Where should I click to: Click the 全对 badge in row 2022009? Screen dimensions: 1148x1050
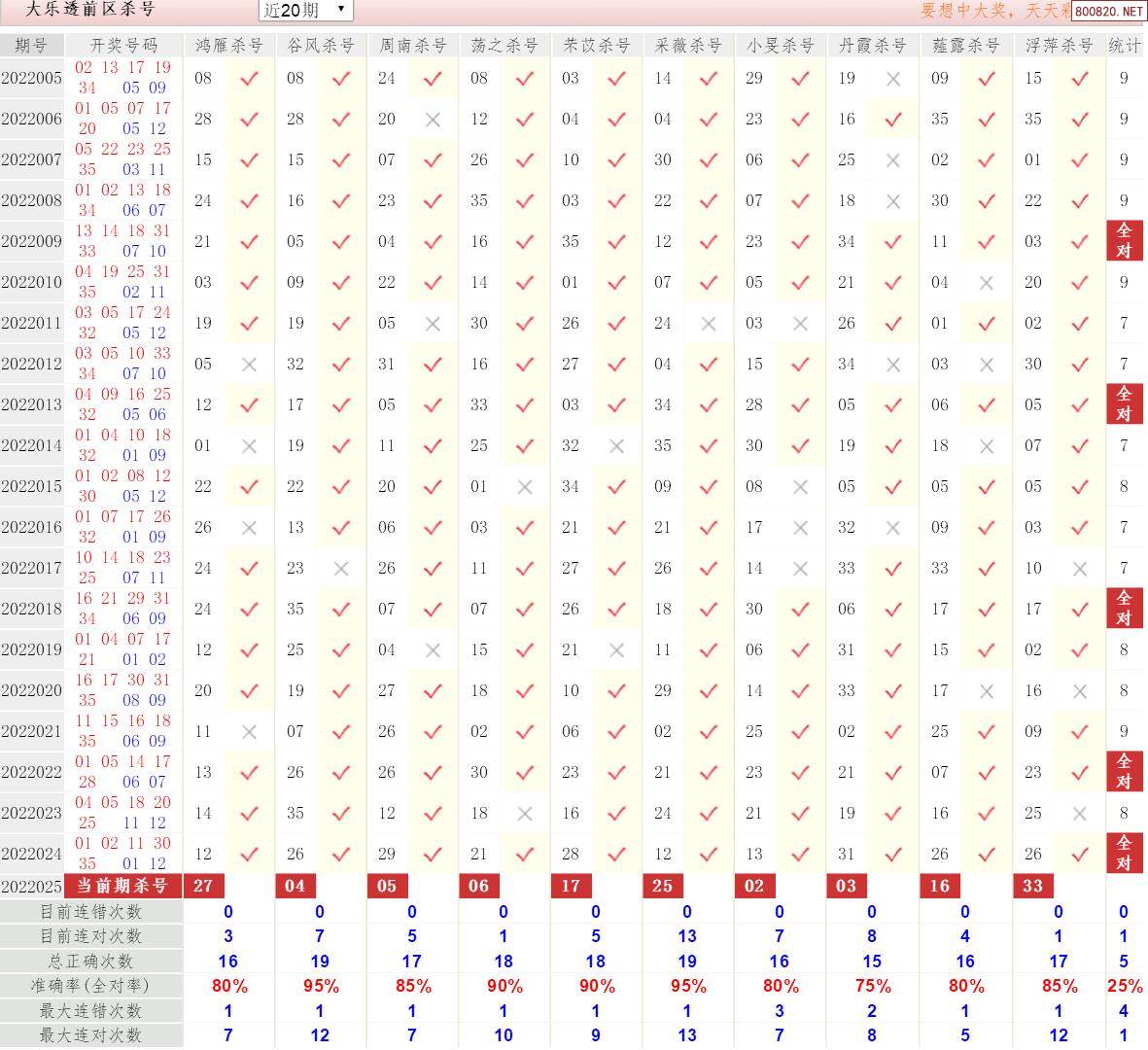[1125, 241]
